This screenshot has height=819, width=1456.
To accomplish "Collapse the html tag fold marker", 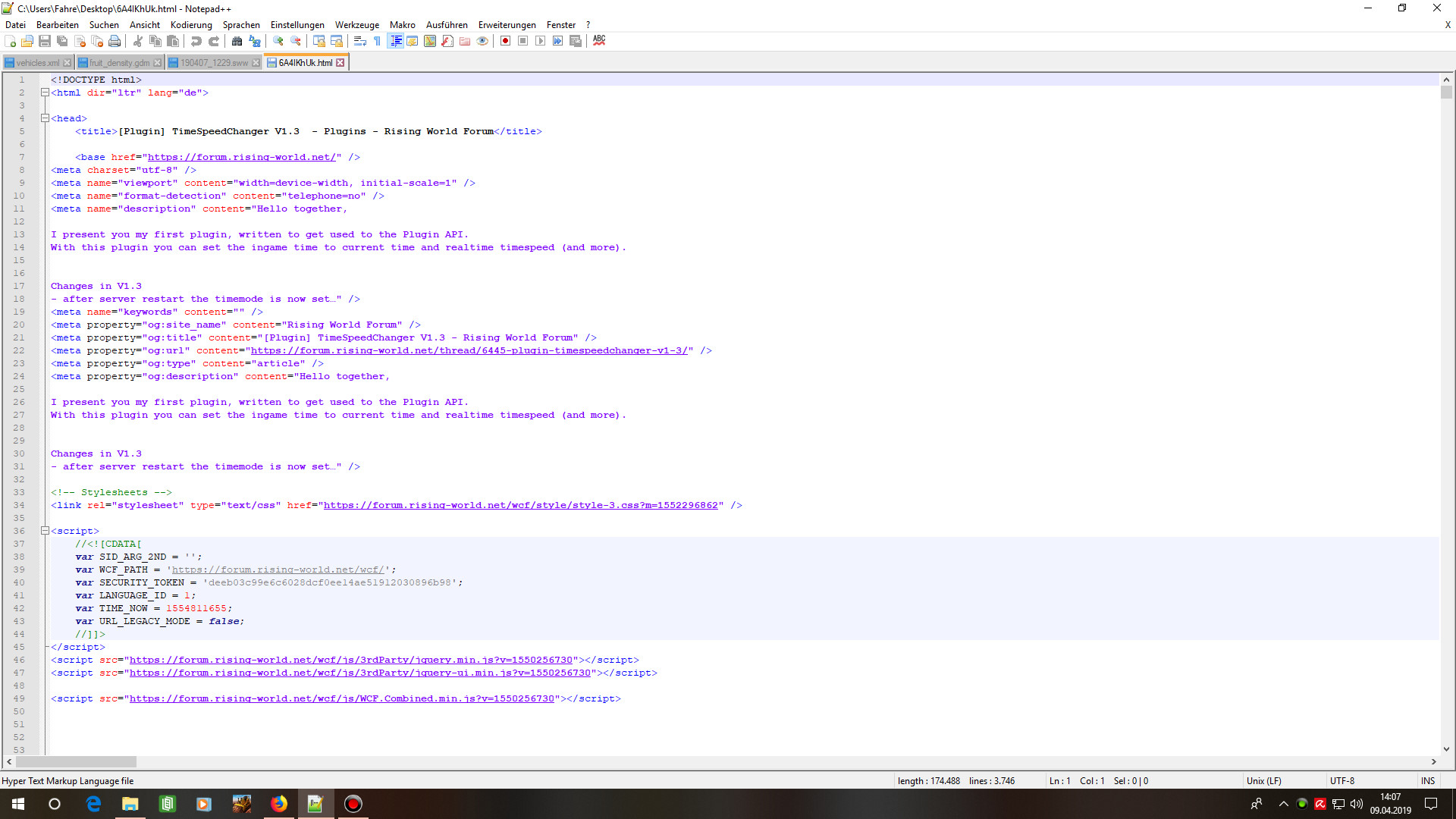I will click(45, 93).
